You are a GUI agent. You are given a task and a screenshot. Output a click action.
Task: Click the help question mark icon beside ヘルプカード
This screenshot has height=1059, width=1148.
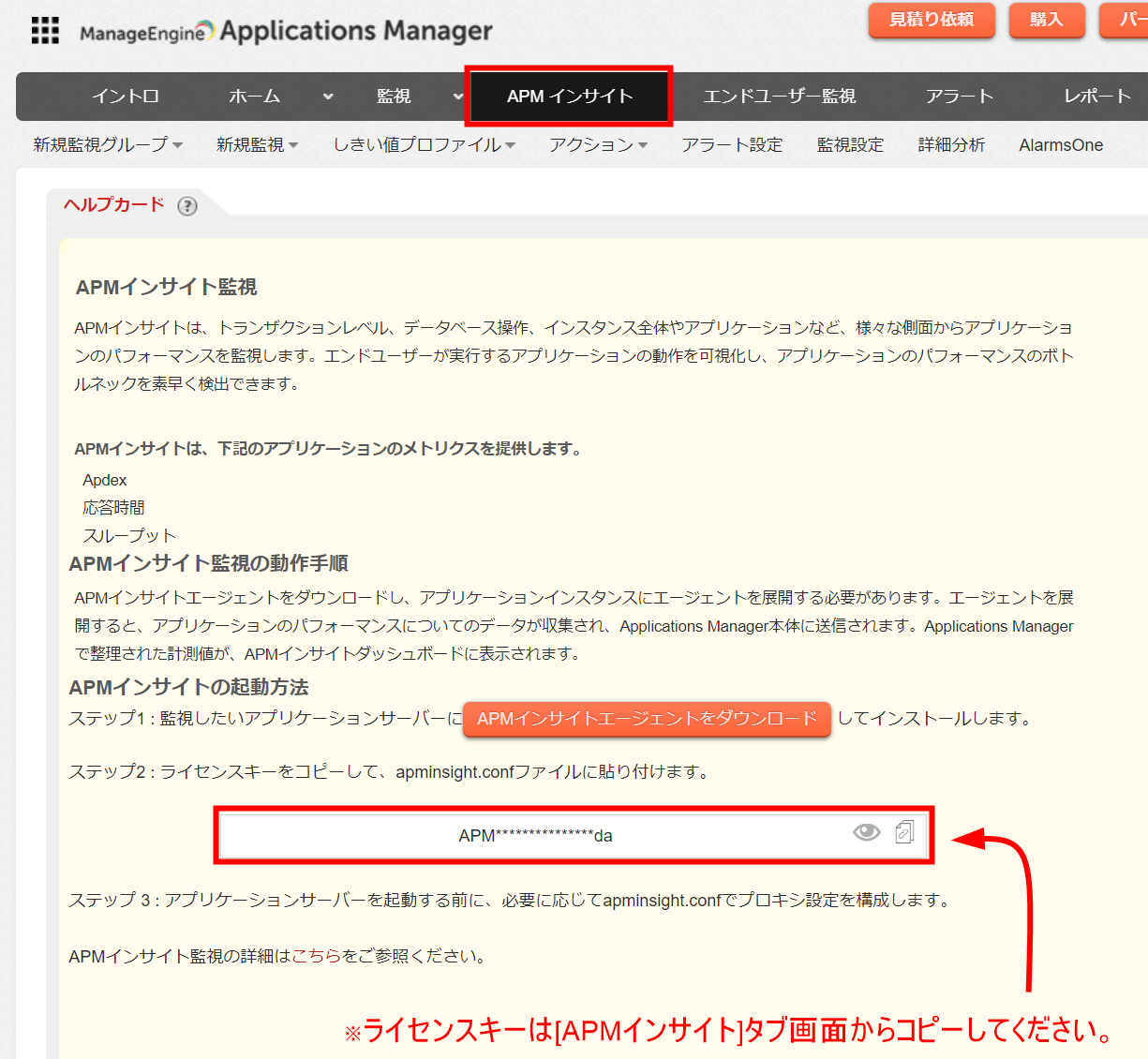pos(187,206)
